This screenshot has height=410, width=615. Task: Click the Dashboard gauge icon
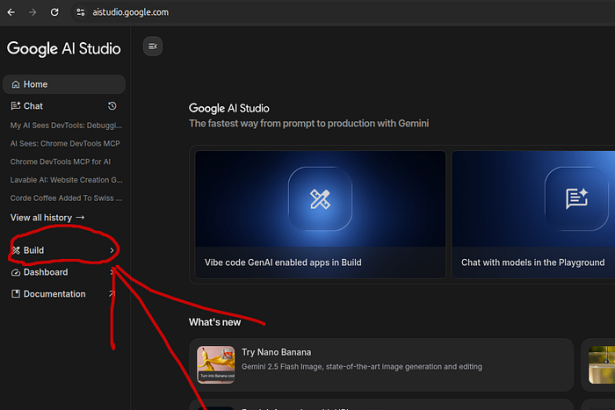pyautogui.click(x=16, y=272)
